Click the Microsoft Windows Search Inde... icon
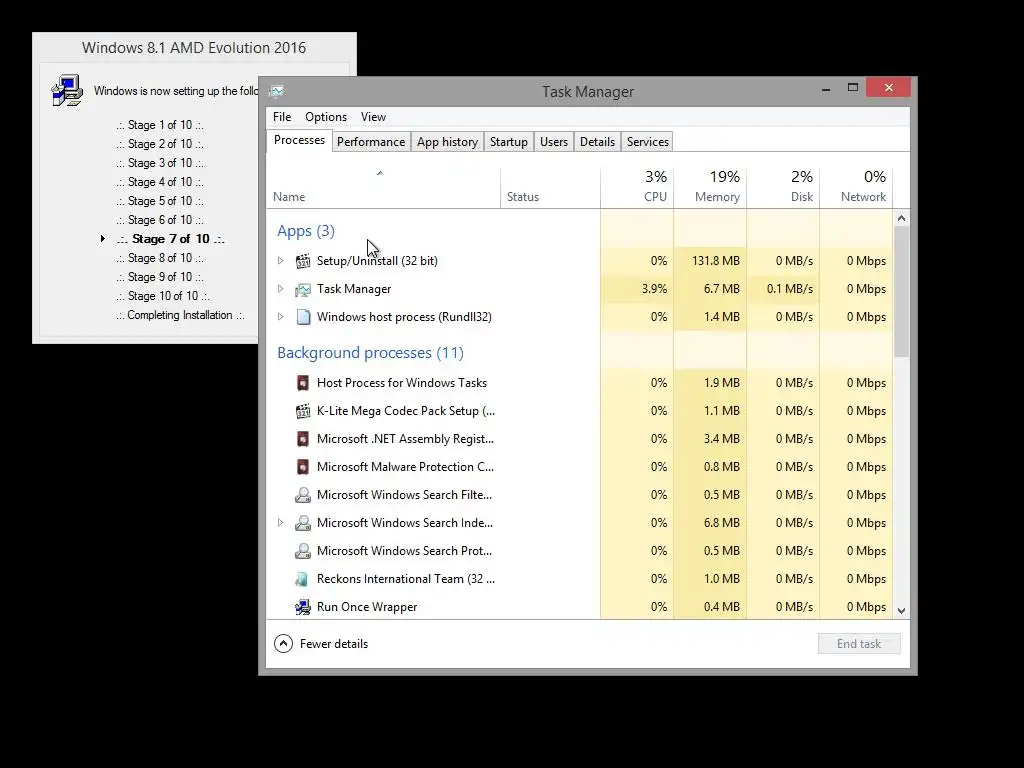1024x768 pixels. click(302, 524)
